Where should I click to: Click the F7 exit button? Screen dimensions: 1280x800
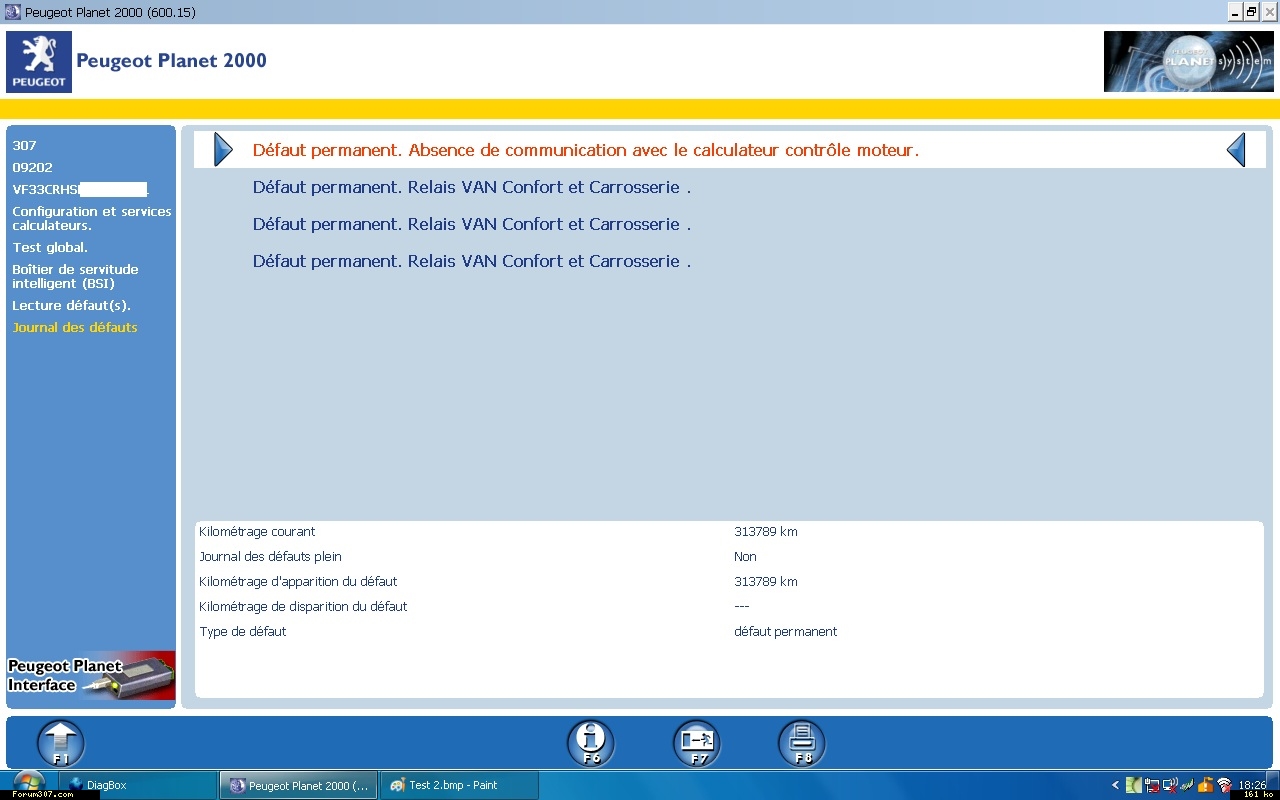pyautogui.click(x=697, y=744)
